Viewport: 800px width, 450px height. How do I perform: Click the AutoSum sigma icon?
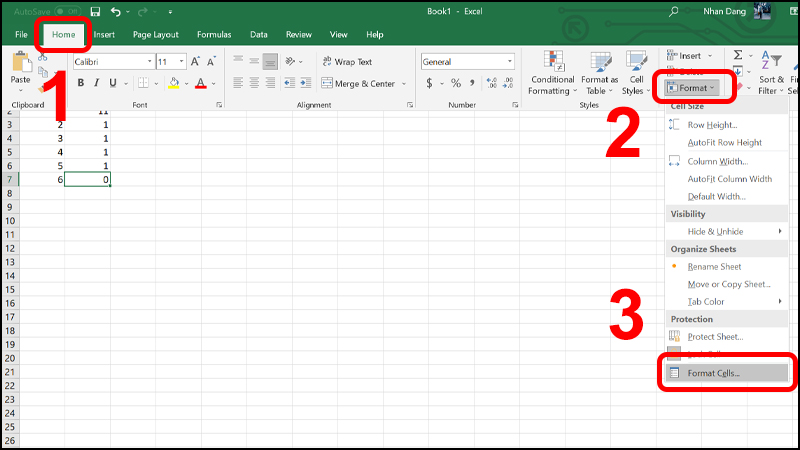[x=738, y=56]
